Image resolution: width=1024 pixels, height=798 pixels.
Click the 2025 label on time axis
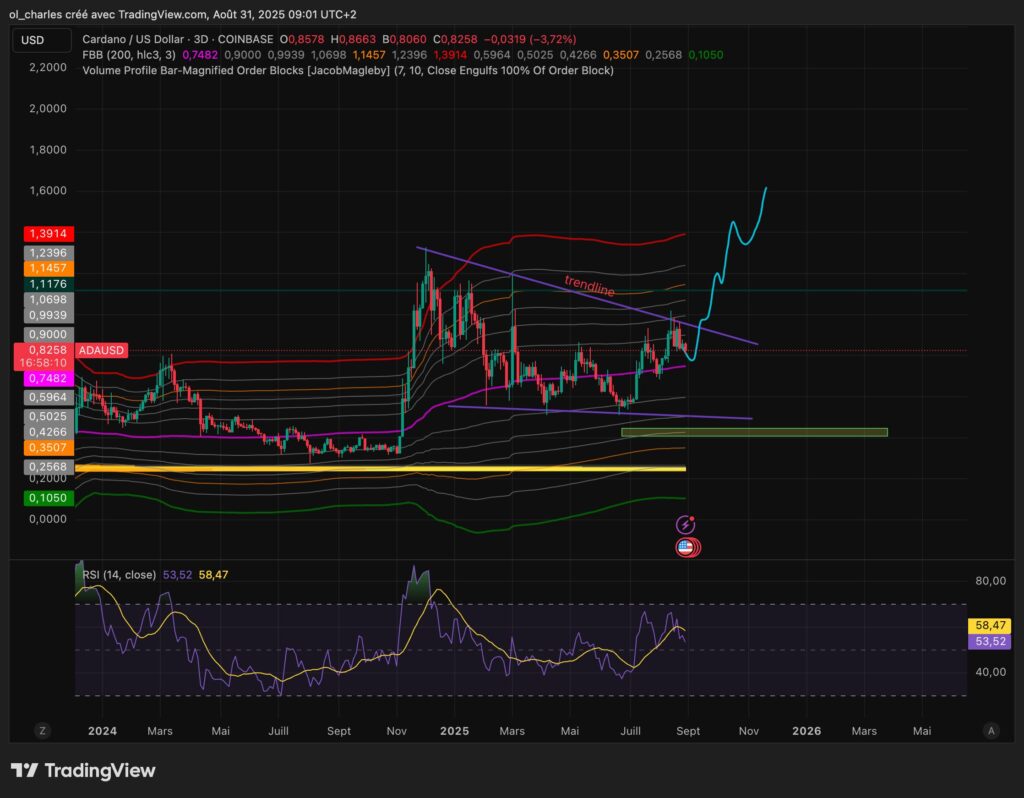coord(454,731)
